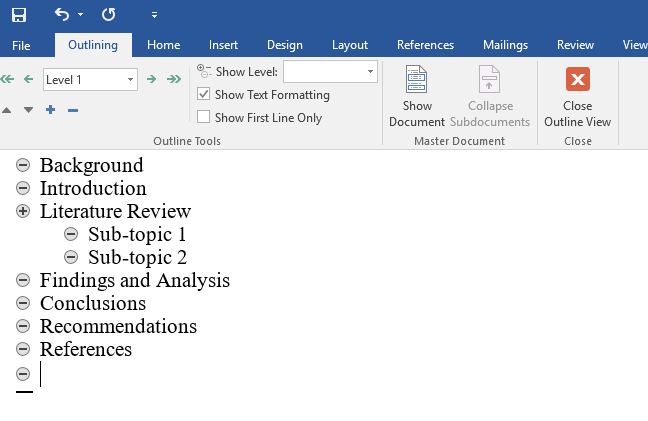Click the Literature Review heading text
The image size is (648, 421).
point(115,211)
